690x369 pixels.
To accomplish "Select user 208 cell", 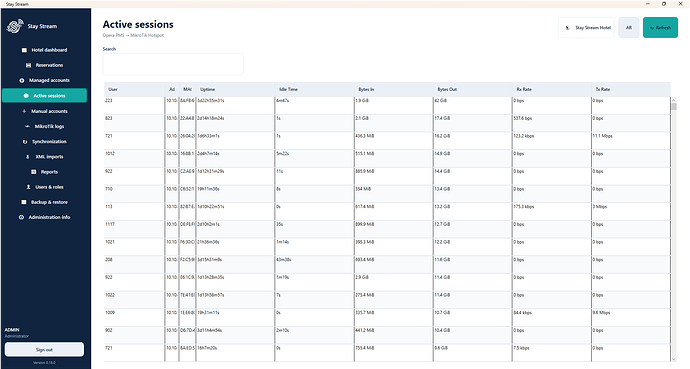I will point(134,264).
